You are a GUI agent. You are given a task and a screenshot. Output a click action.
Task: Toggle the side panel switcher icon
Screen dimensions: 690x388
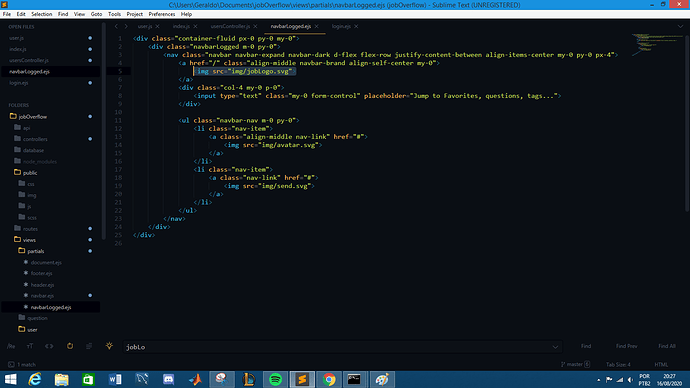(x=11, y=364)
